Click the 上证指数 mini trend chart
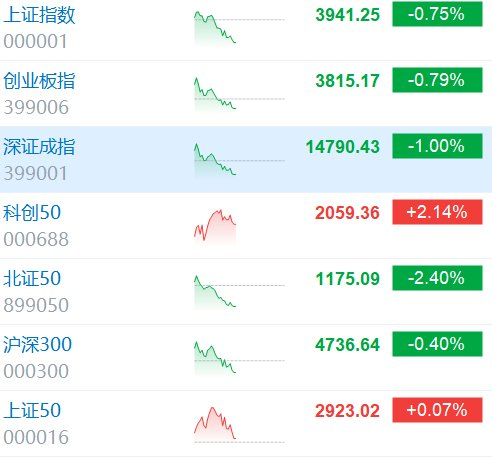 [x=239, y=28]
